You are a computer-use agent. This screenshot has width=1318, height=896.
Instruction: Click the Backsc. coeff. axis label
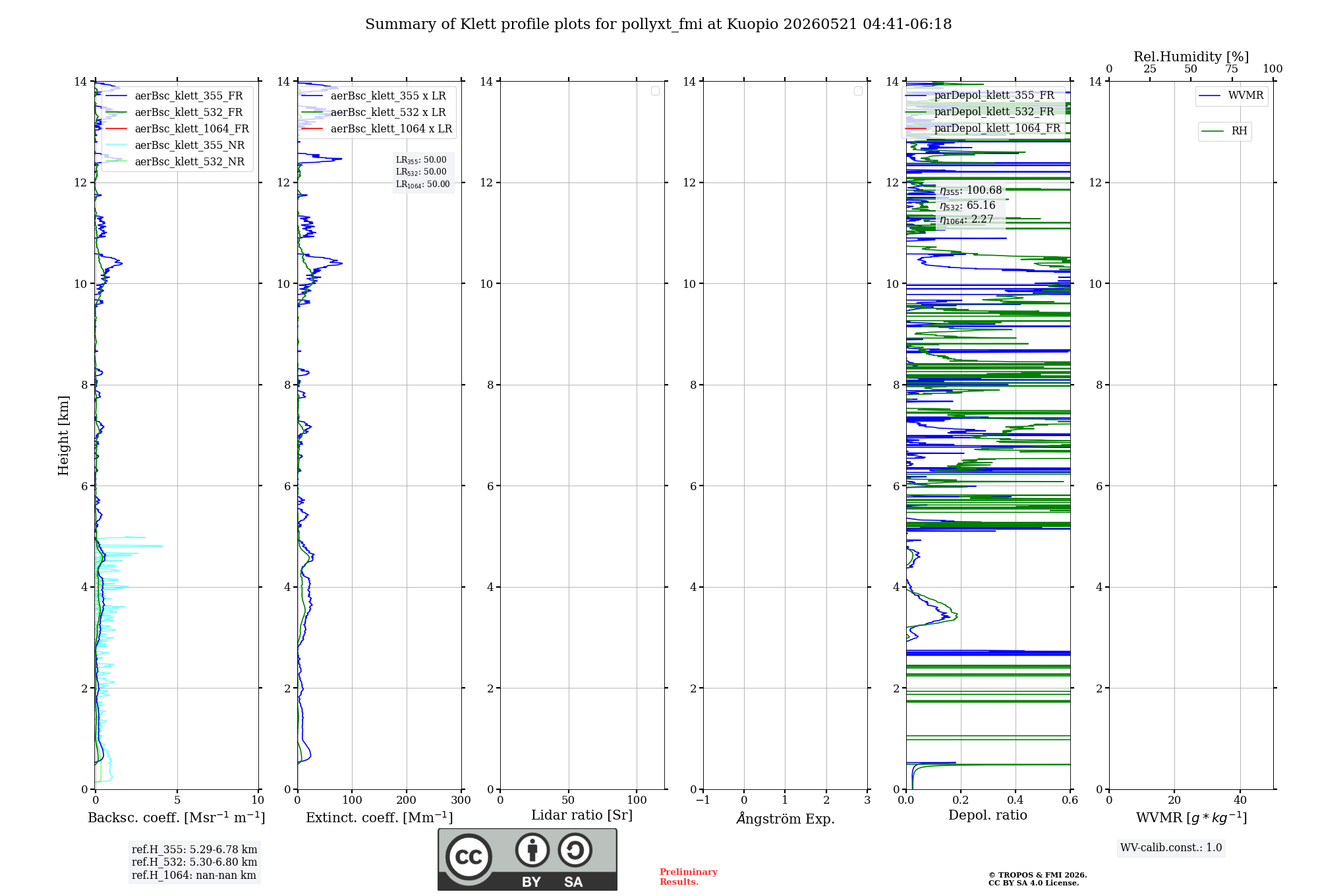(x=177, y=818)
